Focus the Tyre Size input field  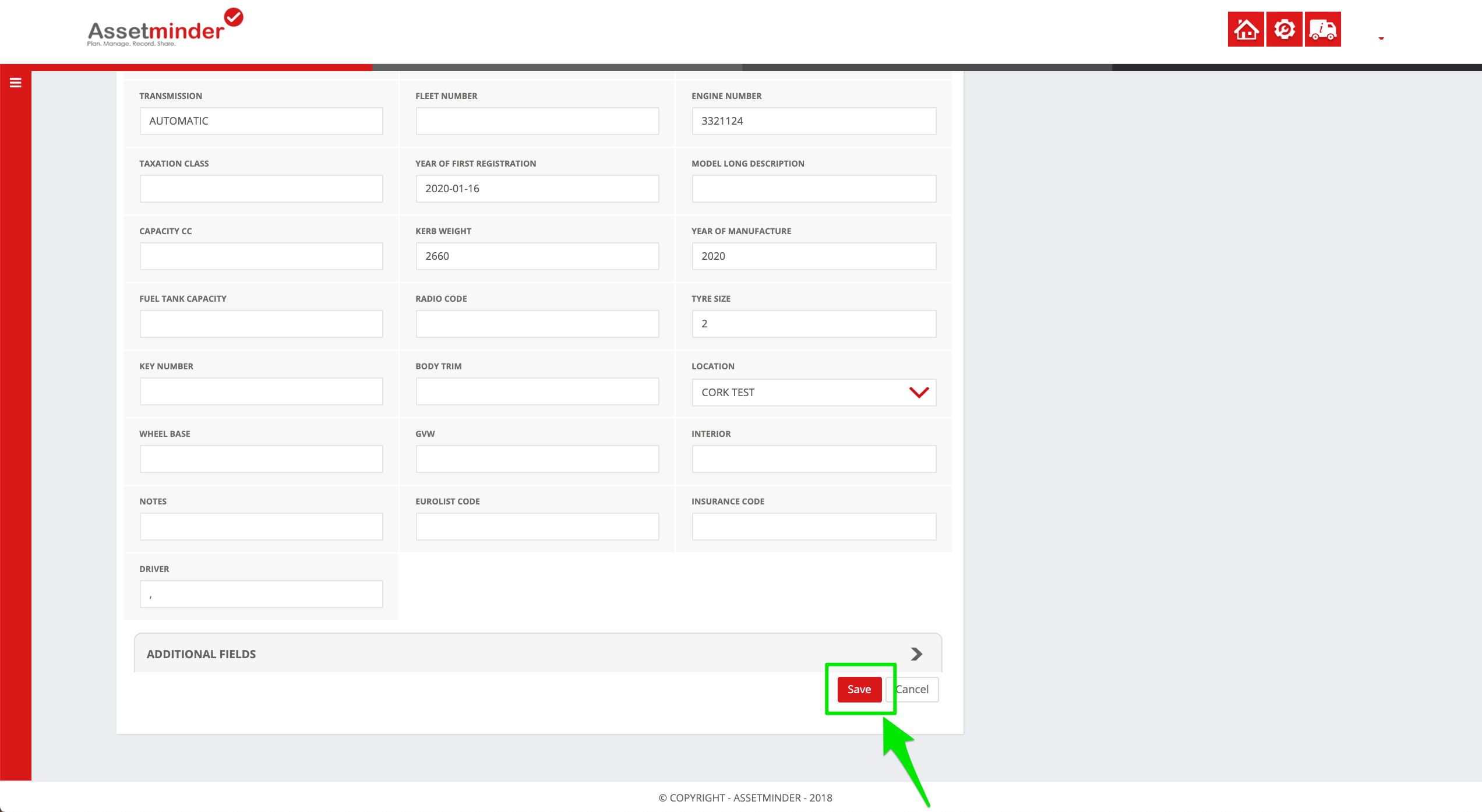[814, 324]
